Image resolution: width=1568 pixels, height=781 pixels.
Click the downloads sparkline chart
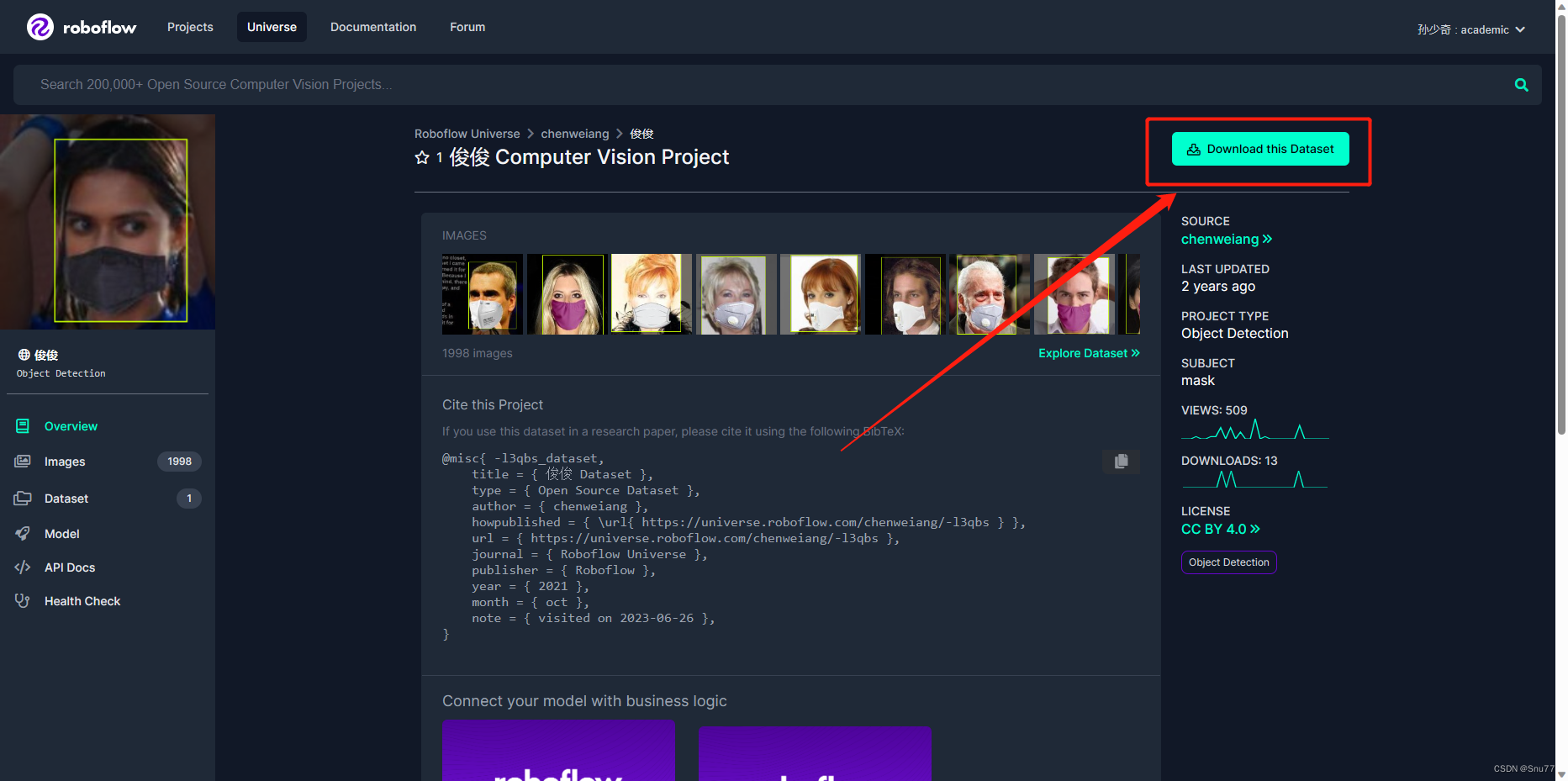click(x=1255, y=479)
